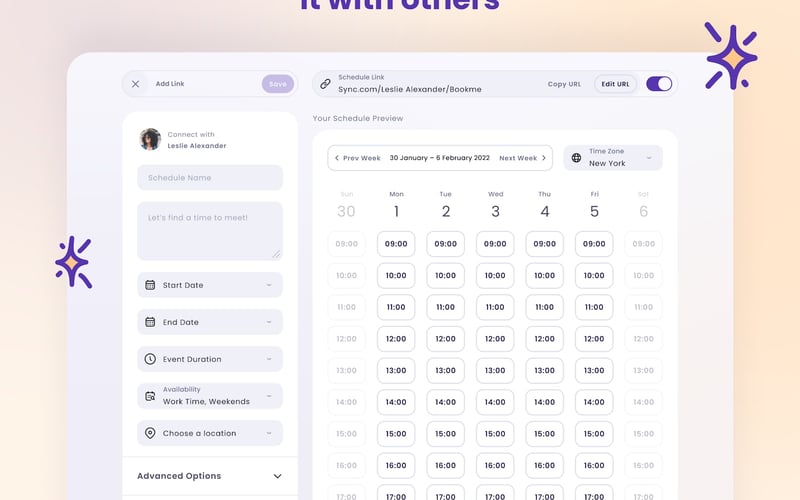
Task: Click the Your Schedule Preview heading
Action: coord(358,118)
